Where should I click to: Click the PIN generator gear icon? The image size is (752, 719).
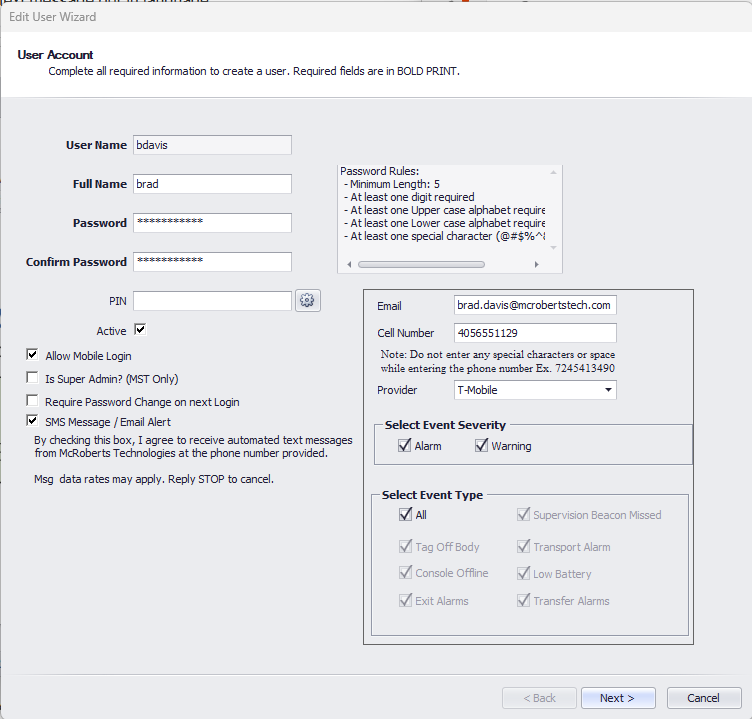[307, 300]
